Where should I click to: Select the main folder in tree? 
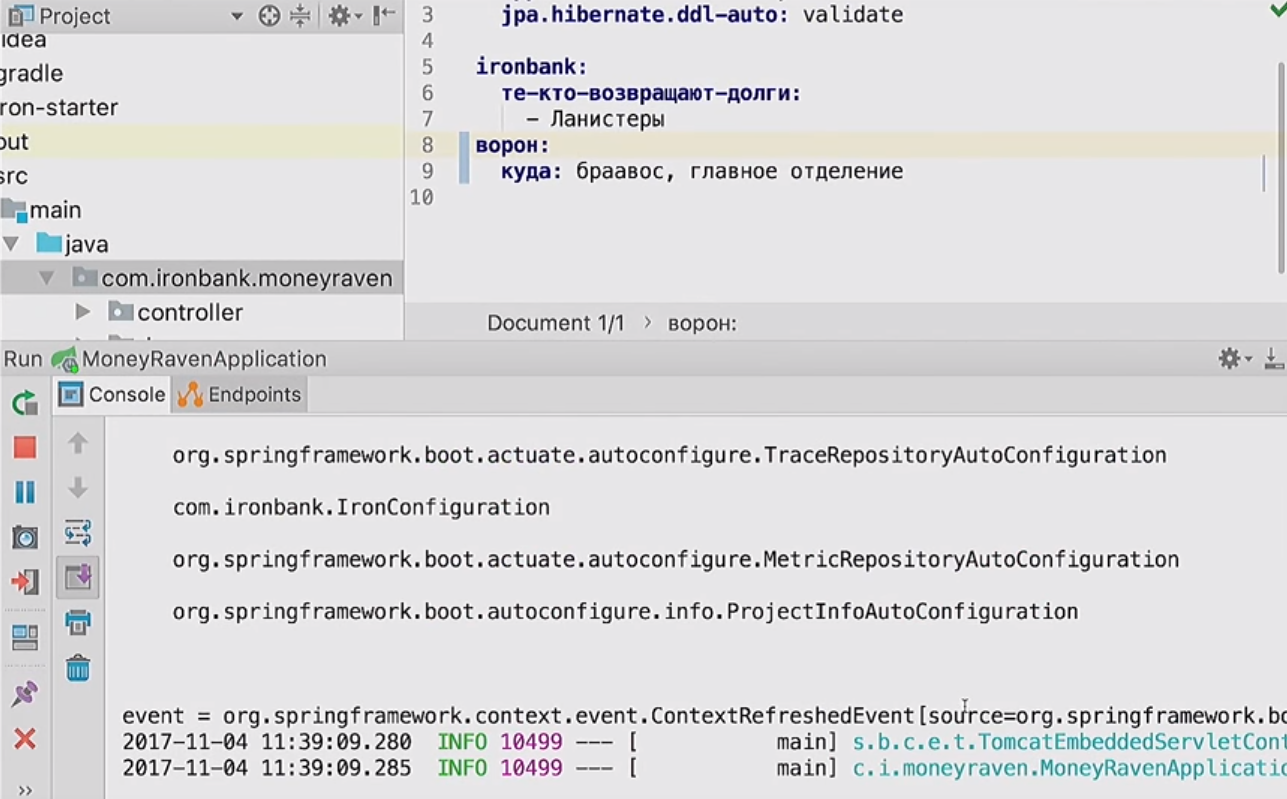click(x=55, y=210)
